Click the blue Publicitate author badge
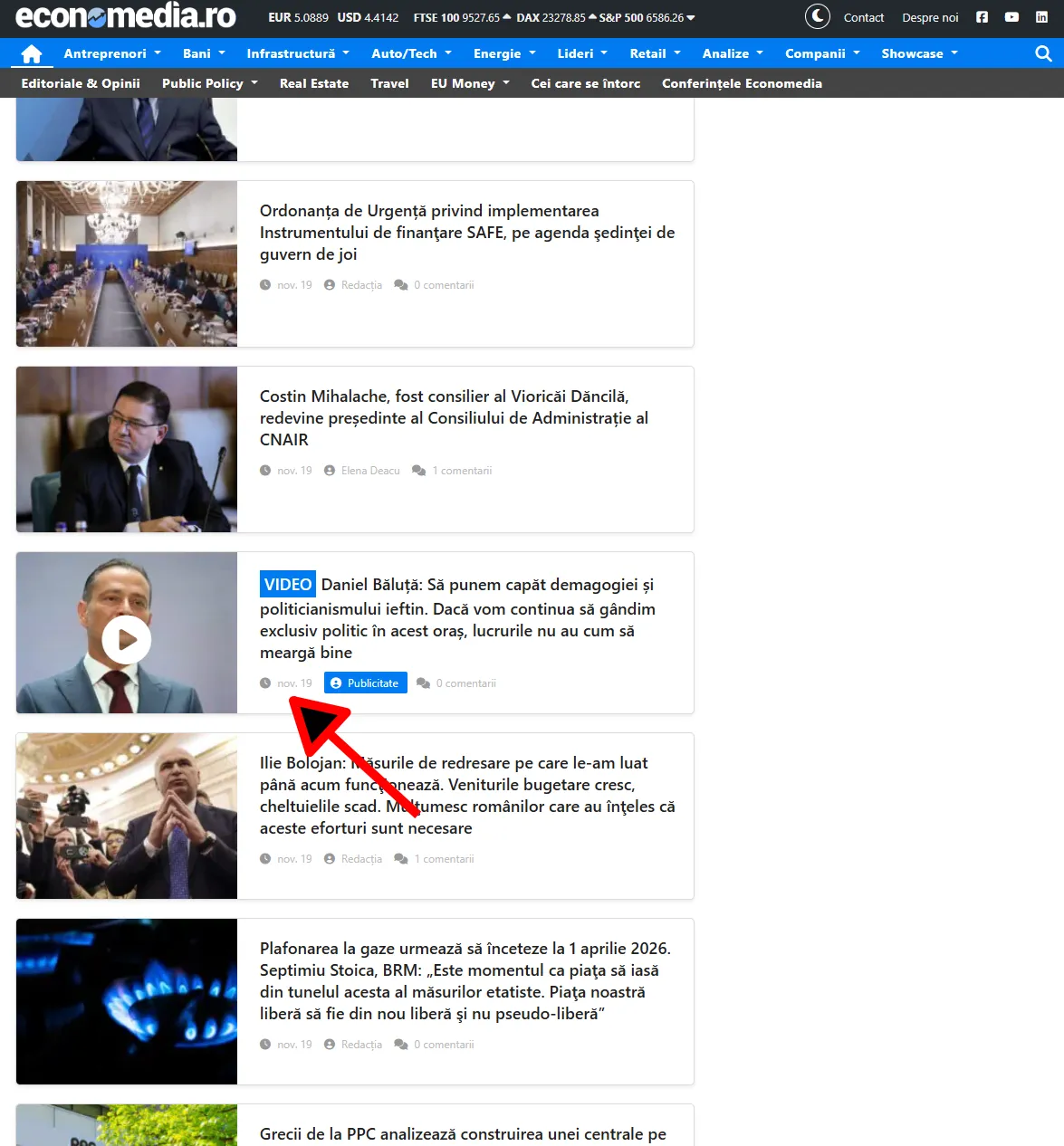The height and width of the screenshot is (1146, 1064). click(x=365, y=683)
